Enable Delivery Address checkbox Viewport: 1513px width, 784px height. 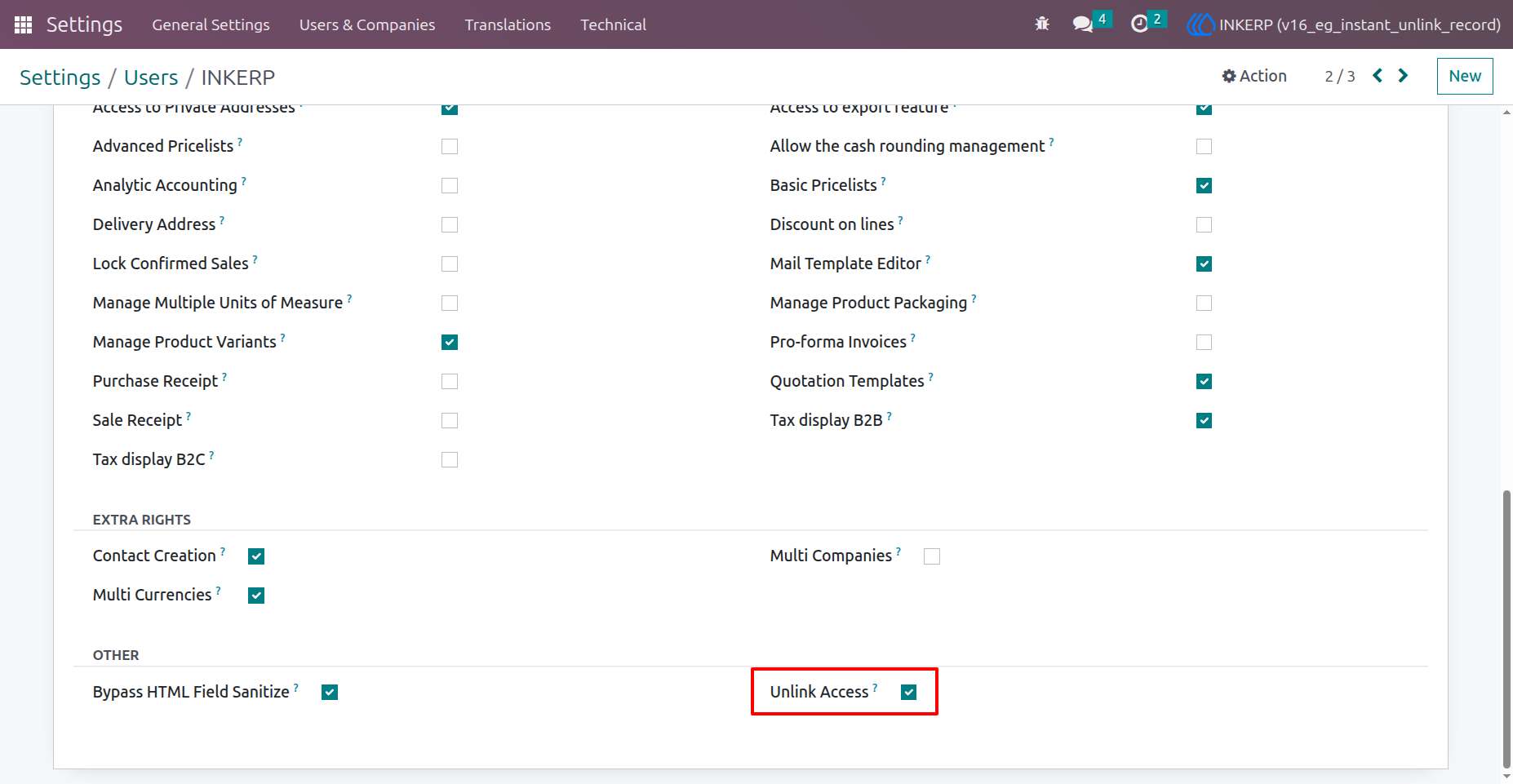click(450, 225)
